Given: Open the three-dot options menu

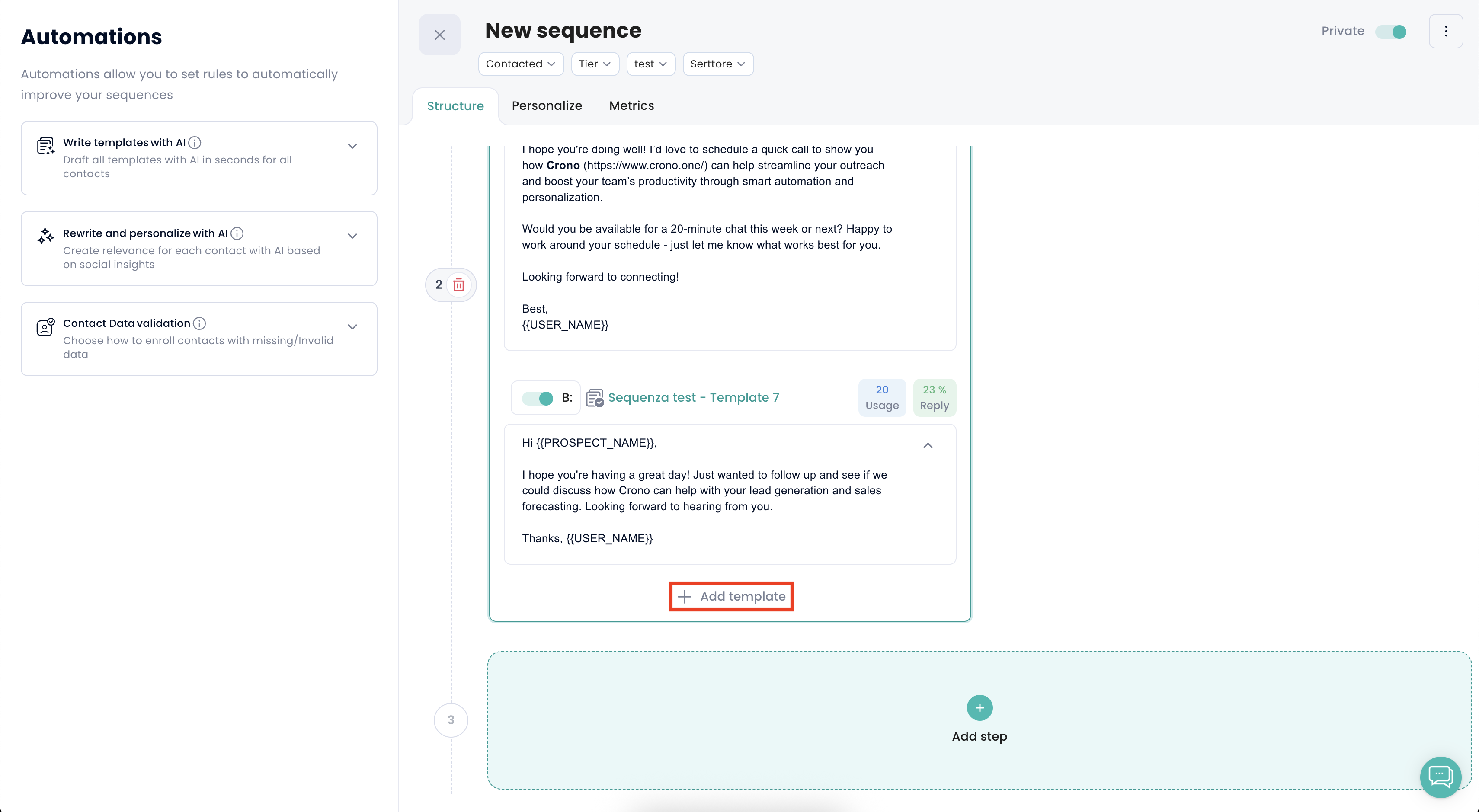Looking at the screenshot, I should [1445, 31].
